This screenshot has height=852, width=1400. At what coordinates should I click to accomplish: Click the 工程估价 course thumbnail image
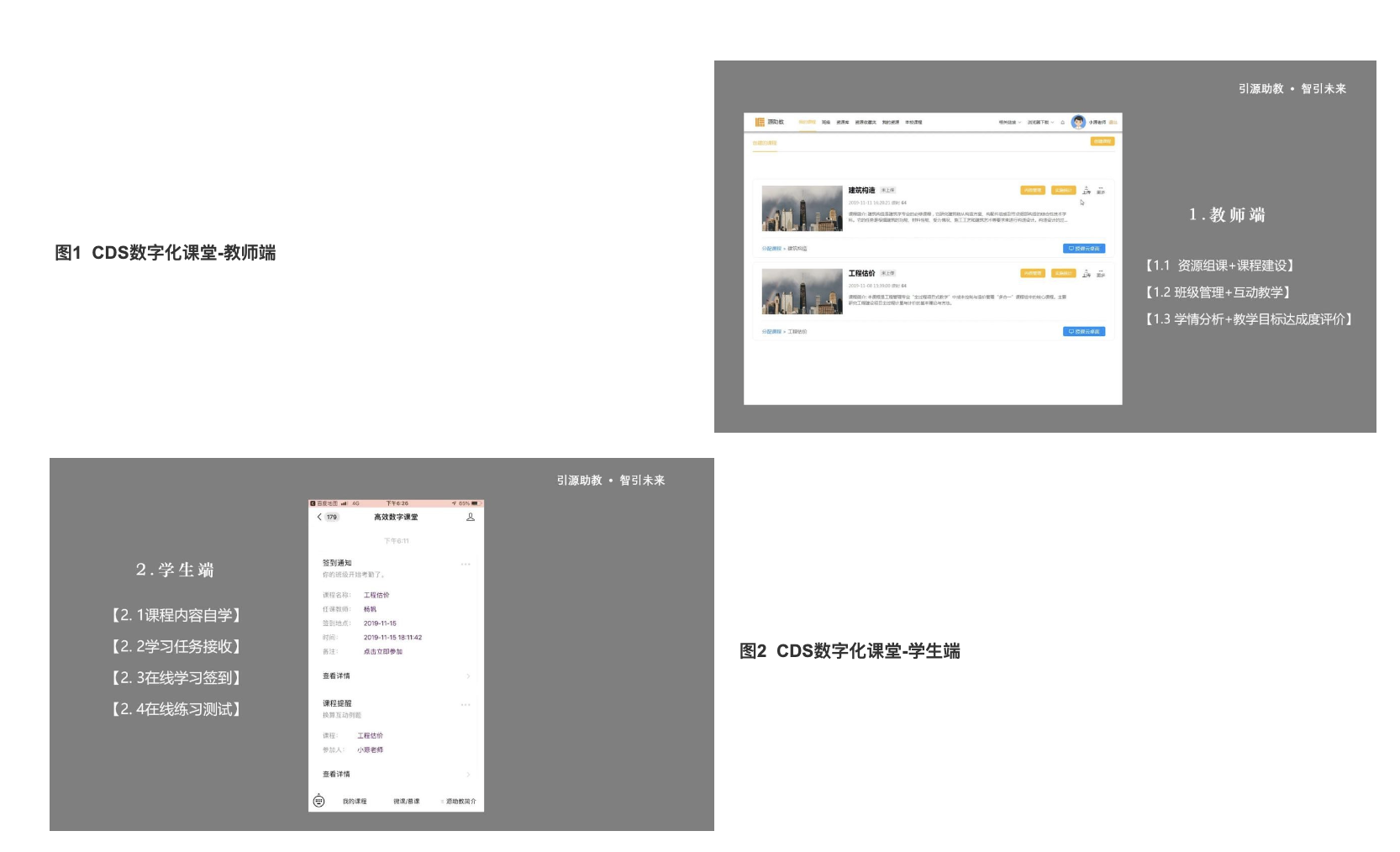(x=802, y=292)
